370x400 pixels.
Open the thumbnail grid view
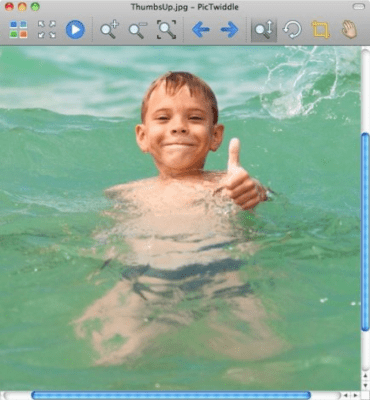(18, 29)
